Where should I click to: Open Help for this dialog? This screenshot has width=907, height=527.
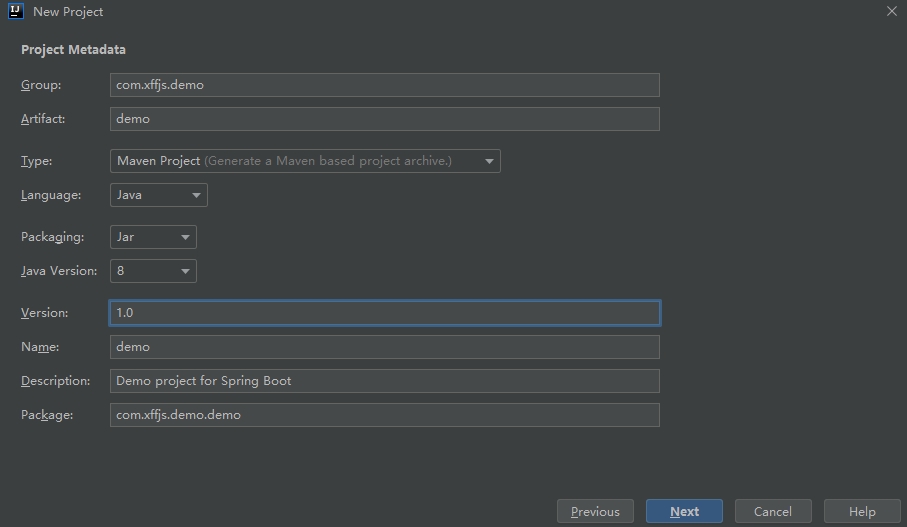tap(862, 512)
